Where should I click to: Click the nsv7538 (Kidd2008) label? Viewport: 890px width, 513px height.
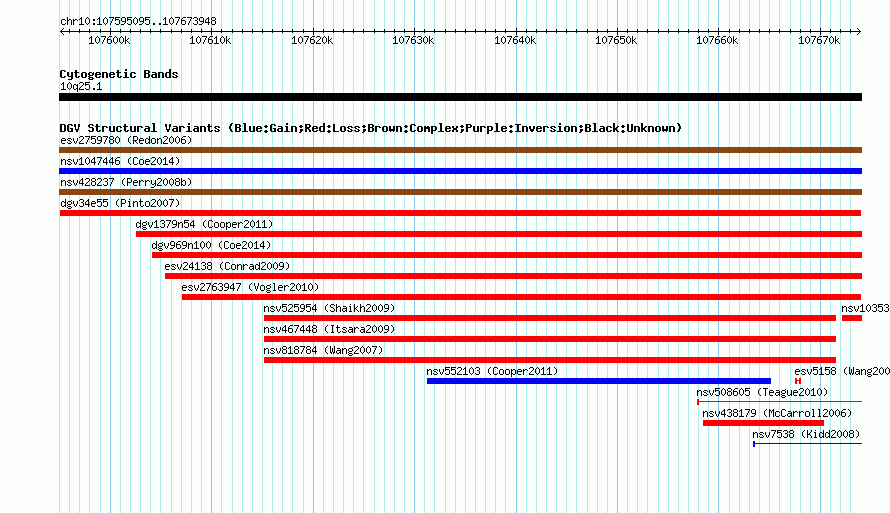[x=806, y=434]
